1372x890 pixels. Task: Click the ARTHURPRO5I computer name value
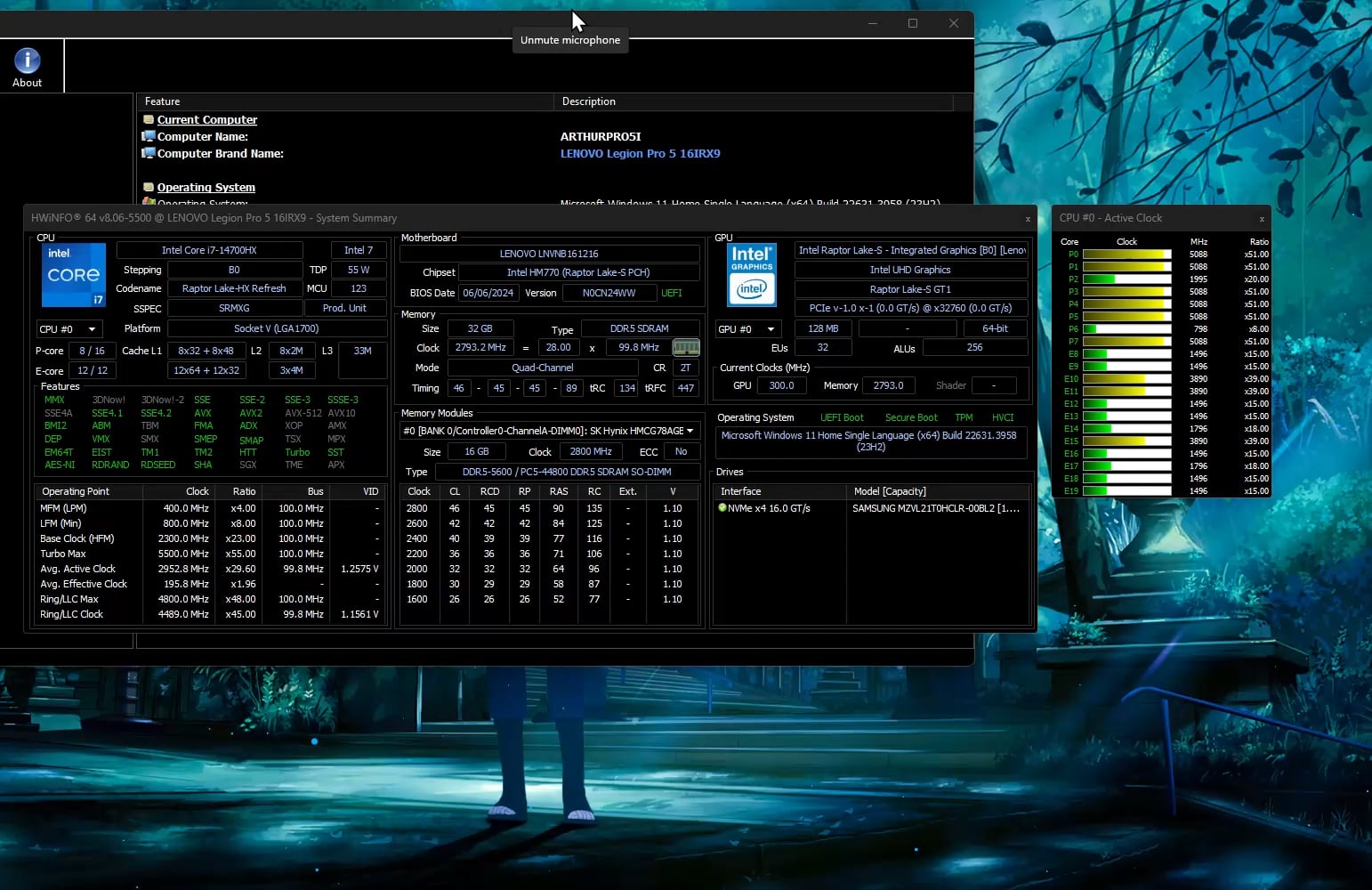click(x=601, y=136)
